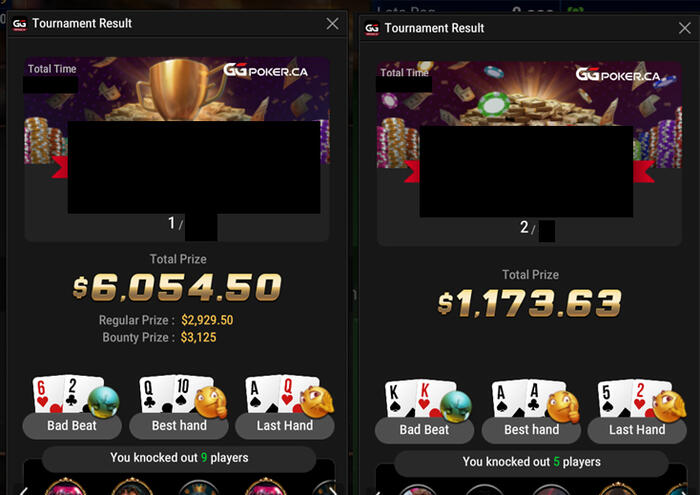
Task: Click the thinking emoji on Q-10 Best hand
Action: (x=211, y=402)
